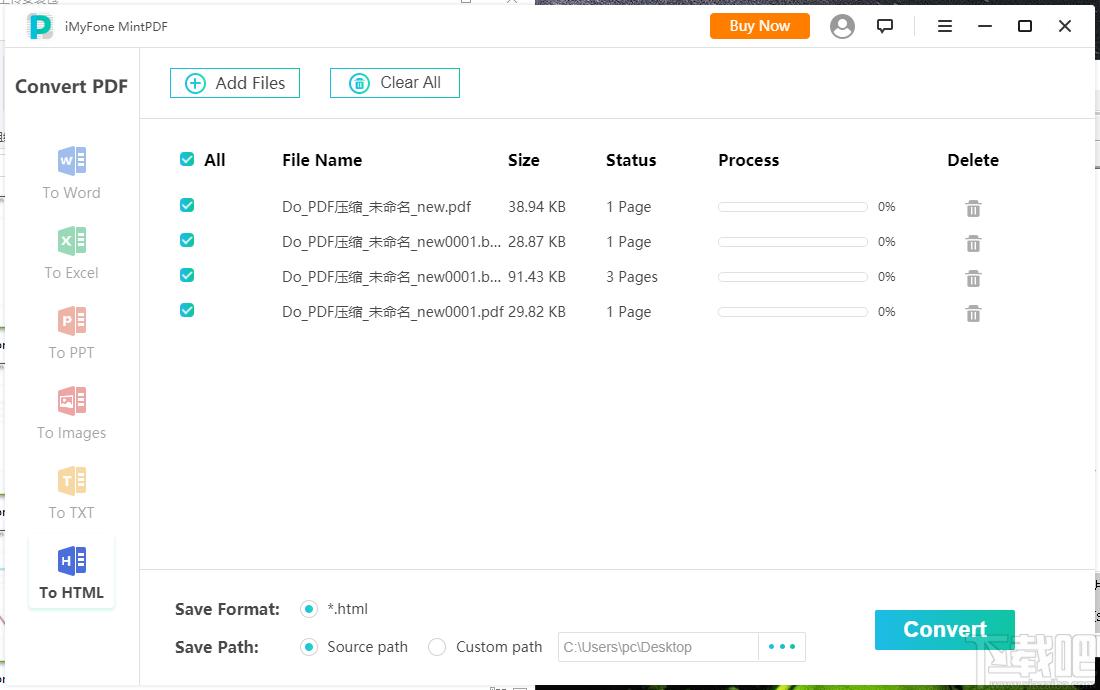
Task: Select the To PPT conversion icon
Action: click(72, 320)
